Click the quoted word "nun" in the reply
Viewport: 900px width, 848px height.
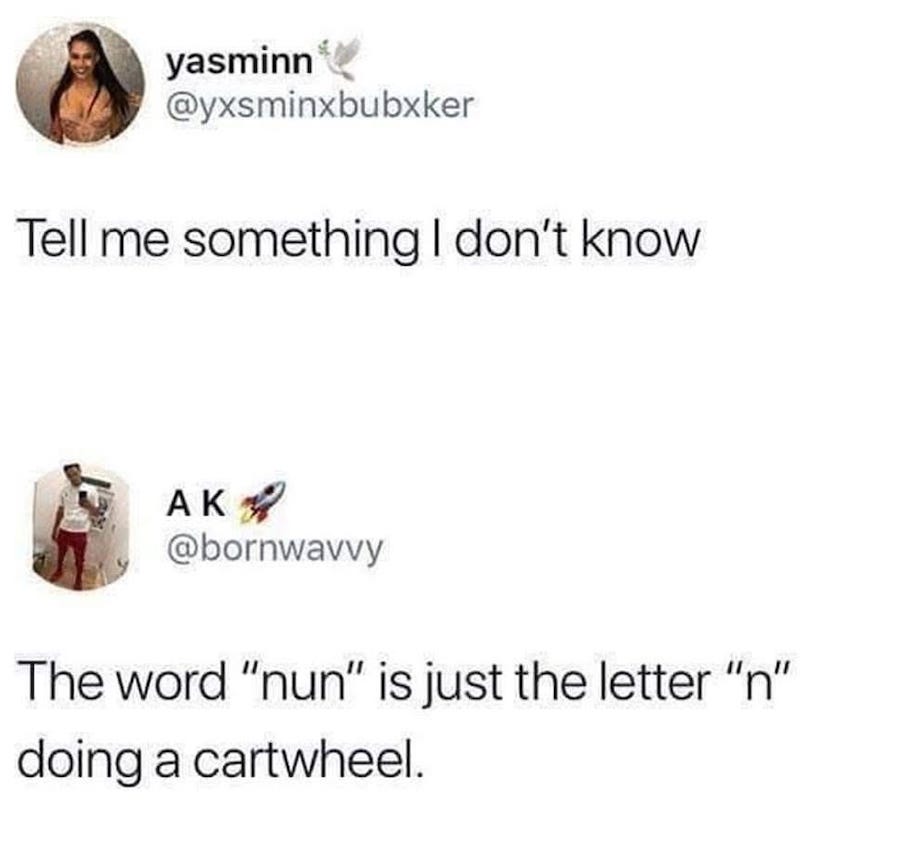pos(305,682)
